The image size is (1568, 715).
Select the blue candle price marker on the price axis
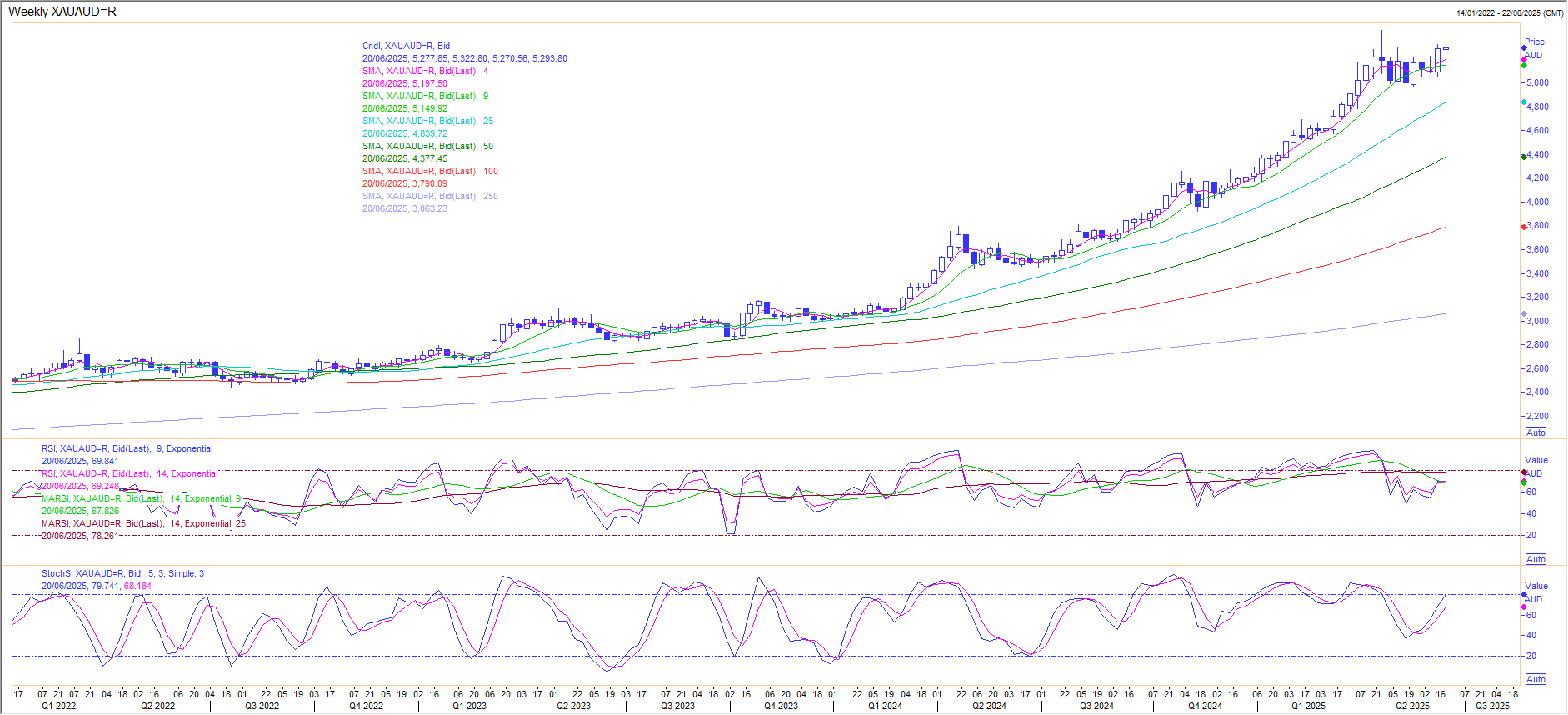[x=1524, y=48]
